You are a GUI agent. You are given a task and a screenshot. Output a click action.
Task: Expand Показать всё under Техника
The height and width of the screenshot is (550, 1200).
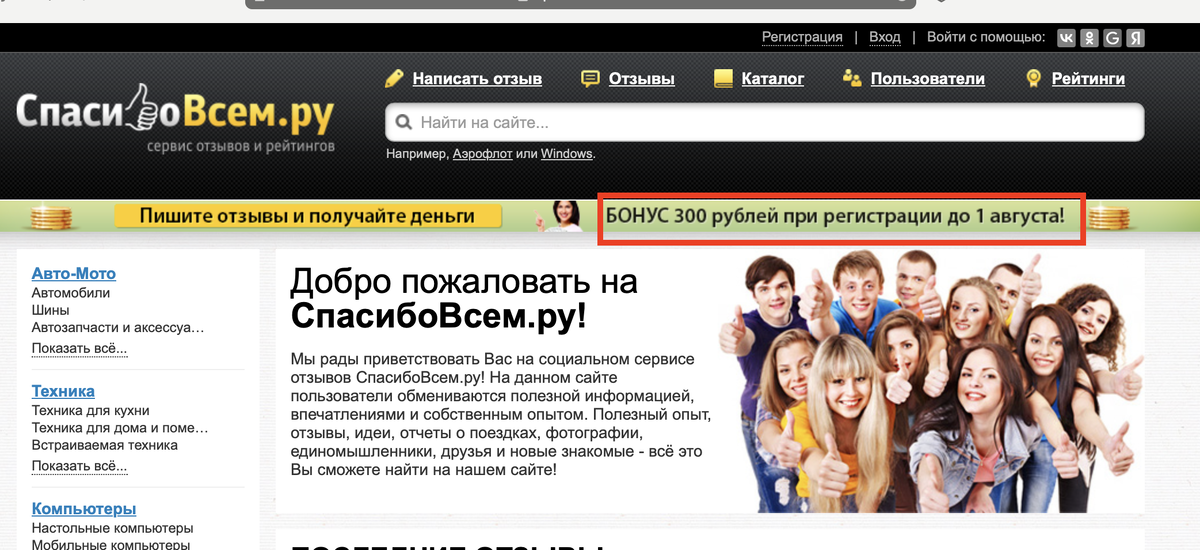pyautogui.click(x=79, y=467)
